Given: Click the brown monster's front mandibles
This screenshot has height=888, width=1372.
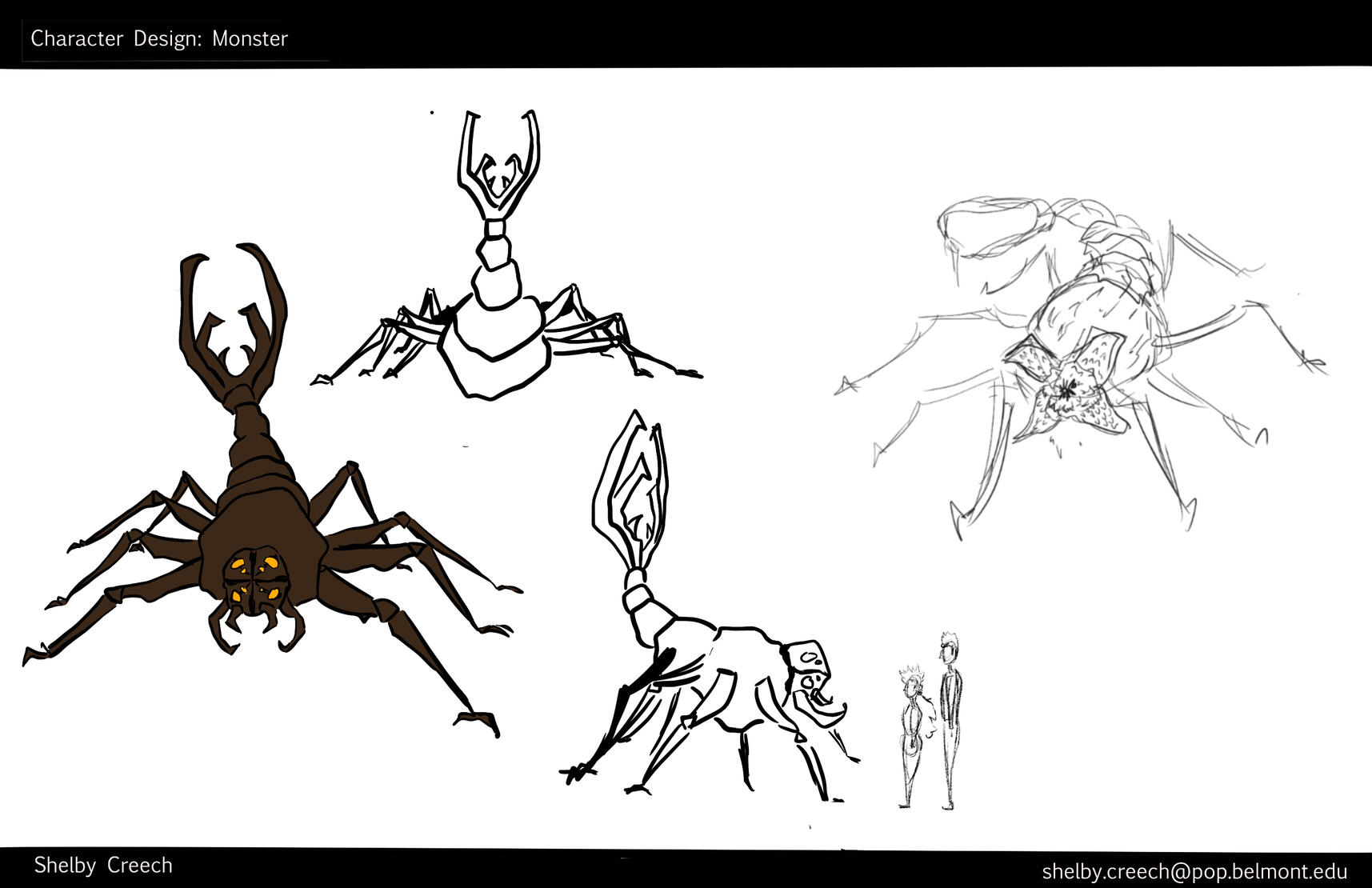Looking at the screenshot, I should point(256,628).
